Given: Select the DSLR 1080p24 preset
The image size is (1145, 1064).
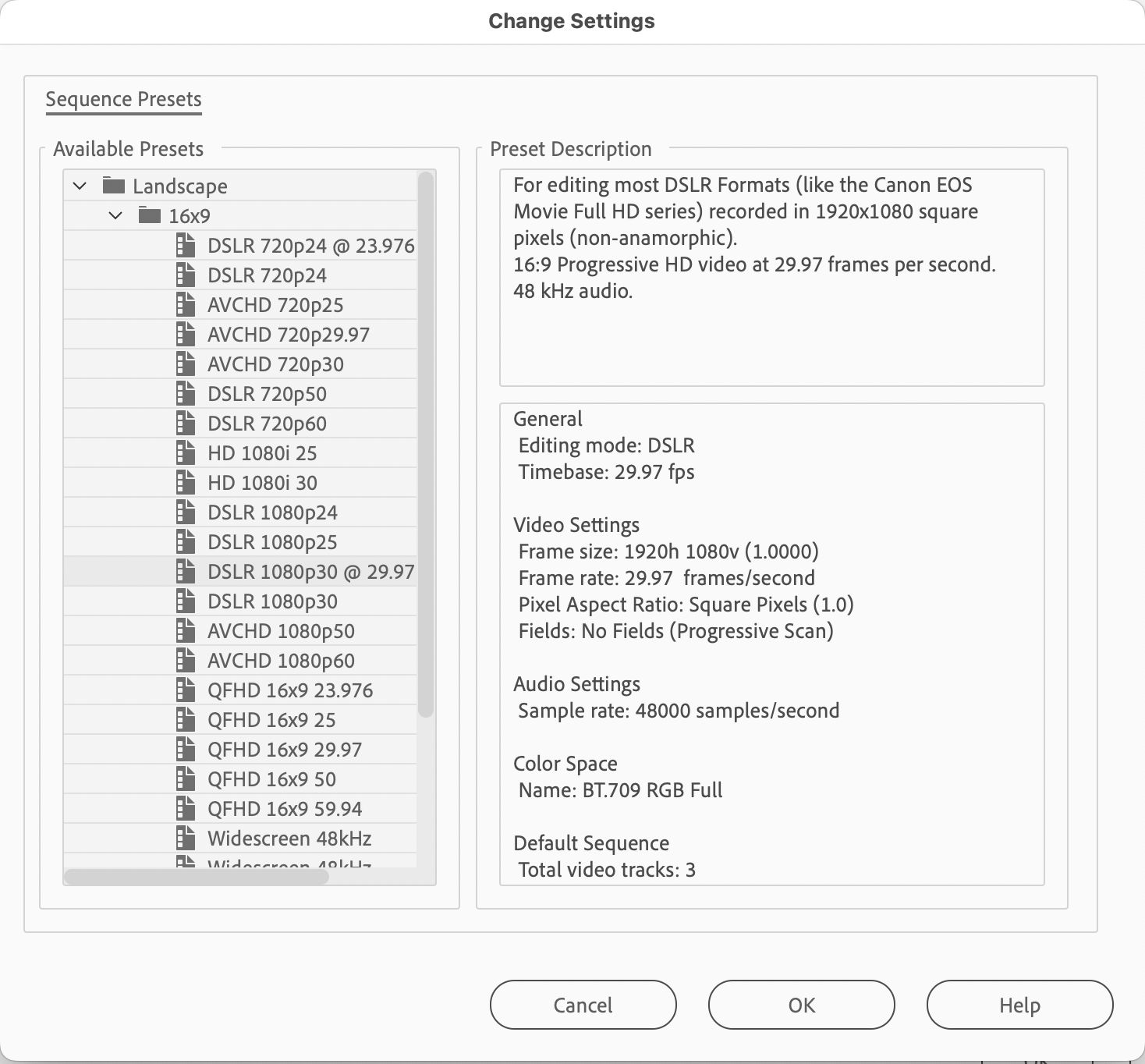Looking at the screenshot, I should pos(272,512).
